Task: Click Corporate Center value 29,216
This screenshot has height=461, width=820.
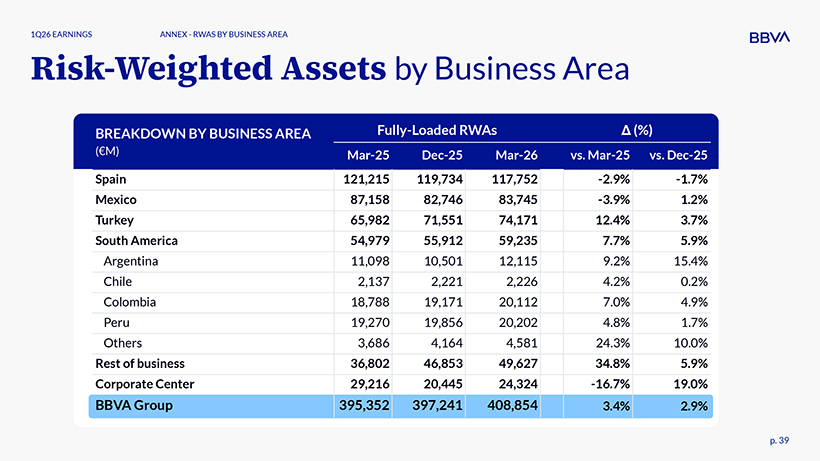Action: pos(370,384)
